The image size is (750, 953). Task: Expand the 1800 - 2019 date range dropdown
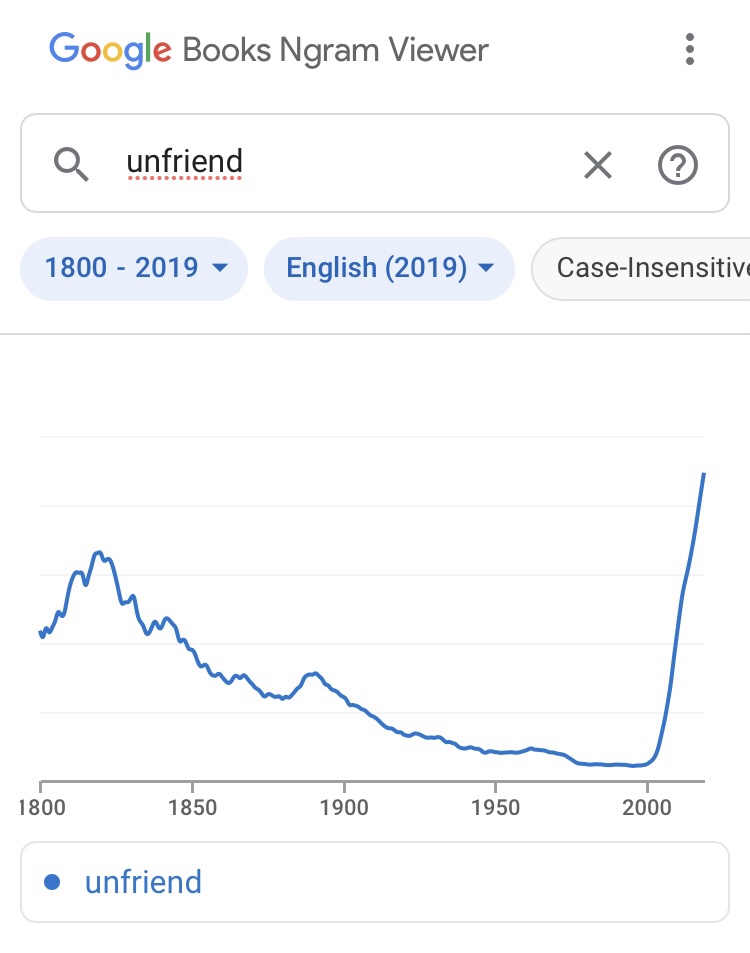point(133,268)
